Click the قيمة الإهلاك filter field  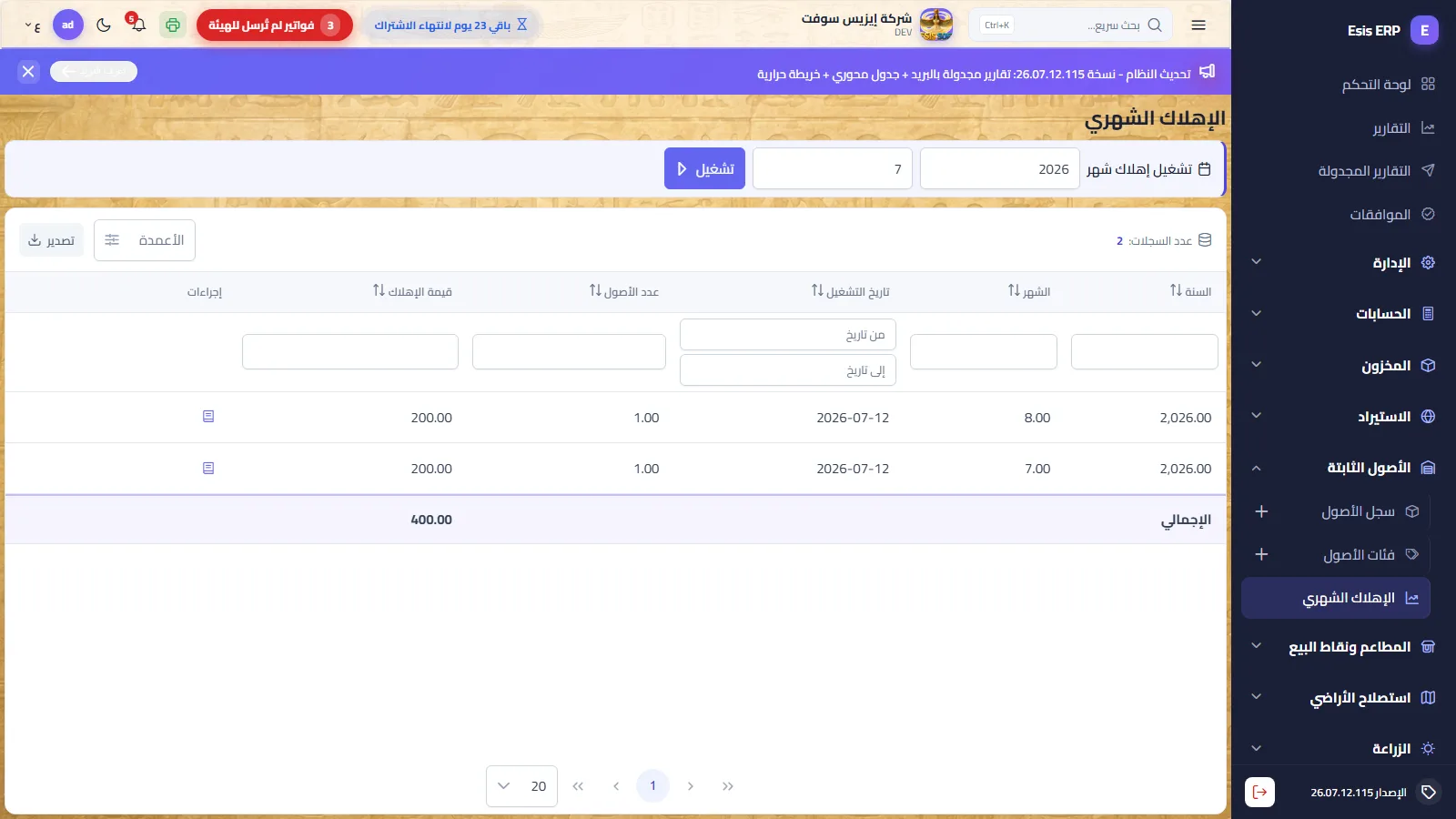[350, 351]
